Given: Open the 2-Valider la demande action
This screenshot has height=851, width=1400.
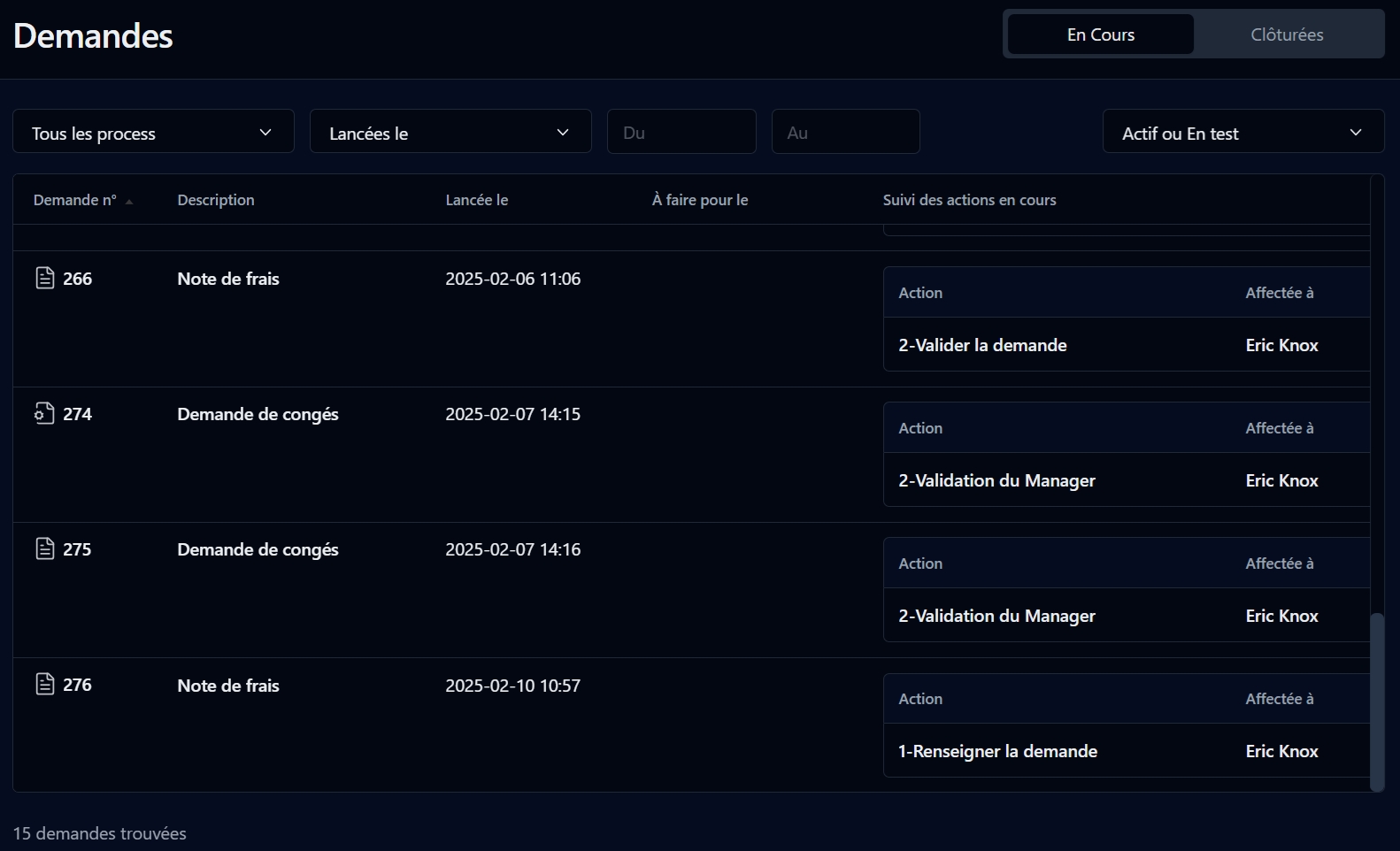Looking at the screenshot, I should 982,345.
